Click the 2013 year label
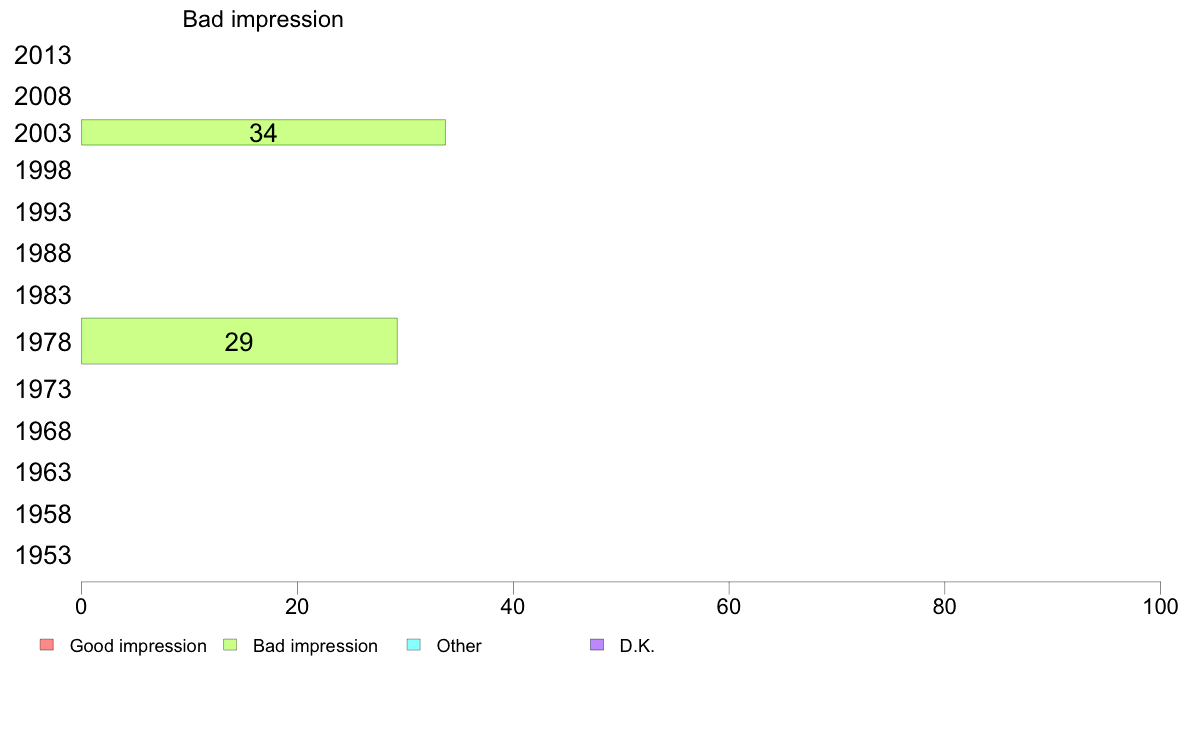 (42, 55)
